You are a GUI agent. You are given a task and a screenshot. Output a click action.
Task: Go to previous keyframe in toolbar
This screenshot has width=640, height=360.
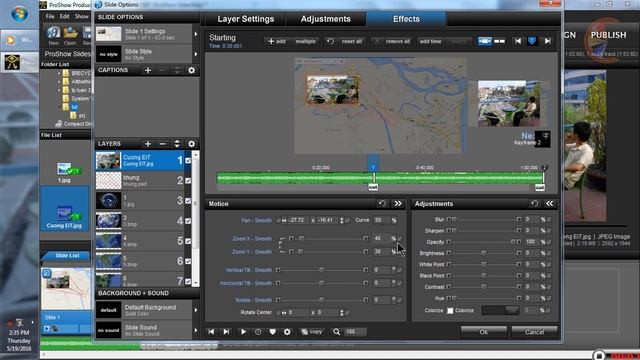518,41
